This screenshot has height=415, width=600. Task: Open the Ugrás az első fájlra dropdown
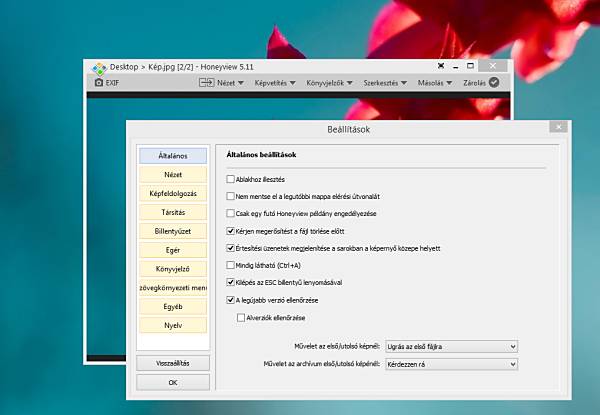click(452, 347)
